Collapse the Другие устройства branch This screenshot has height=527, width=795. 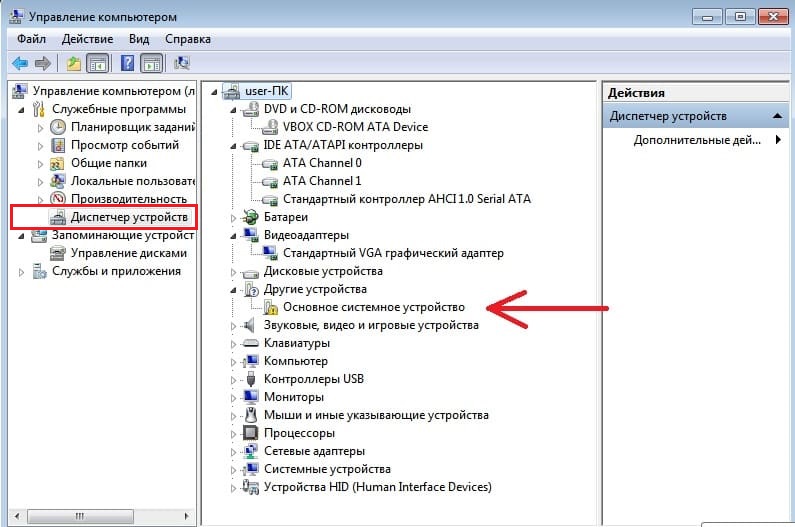pos(233,290)
